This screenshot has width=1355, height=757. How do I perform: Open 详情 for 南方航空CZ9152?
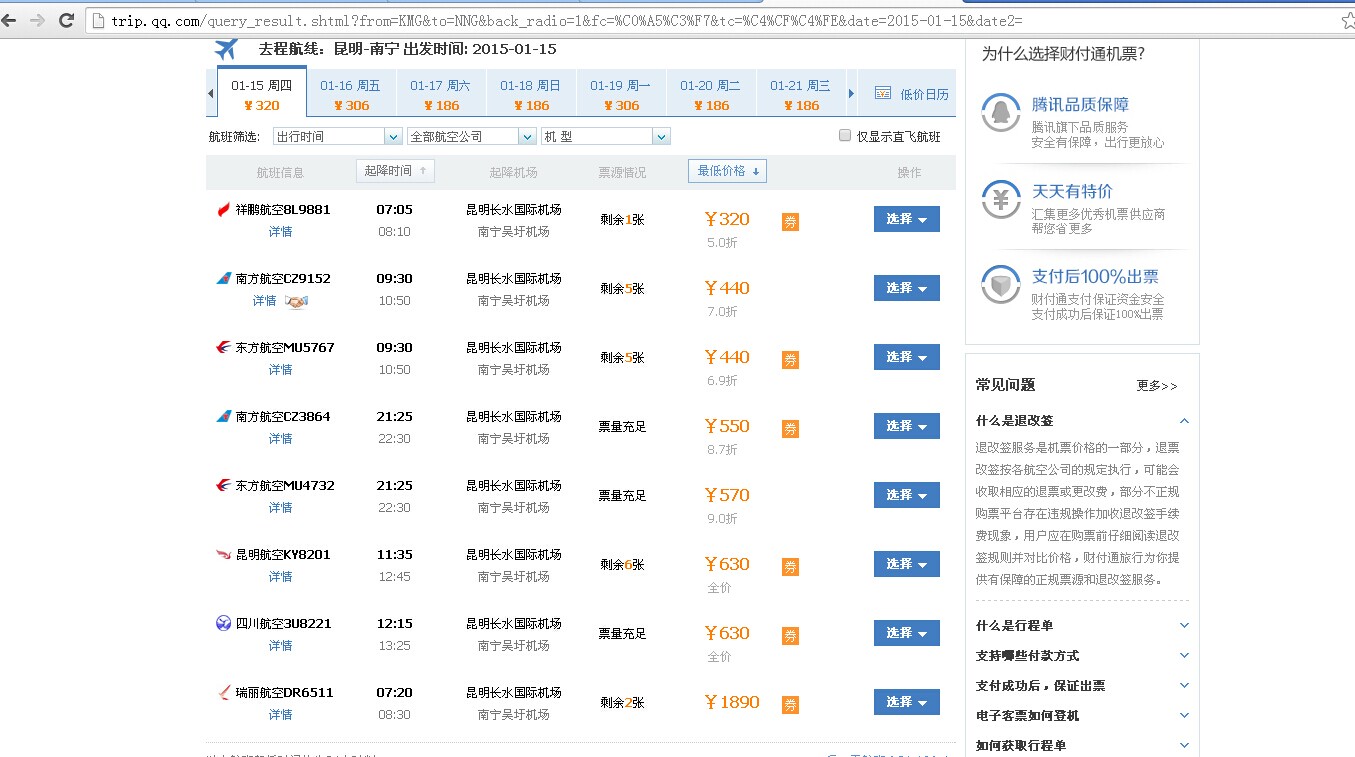point(264,300)
